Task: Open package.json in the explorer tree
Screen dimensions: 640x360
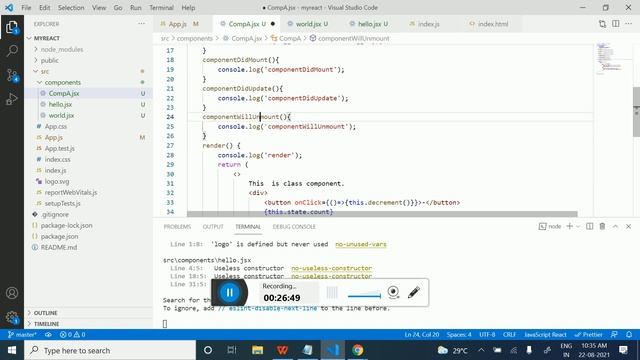Action: [59, 236]
